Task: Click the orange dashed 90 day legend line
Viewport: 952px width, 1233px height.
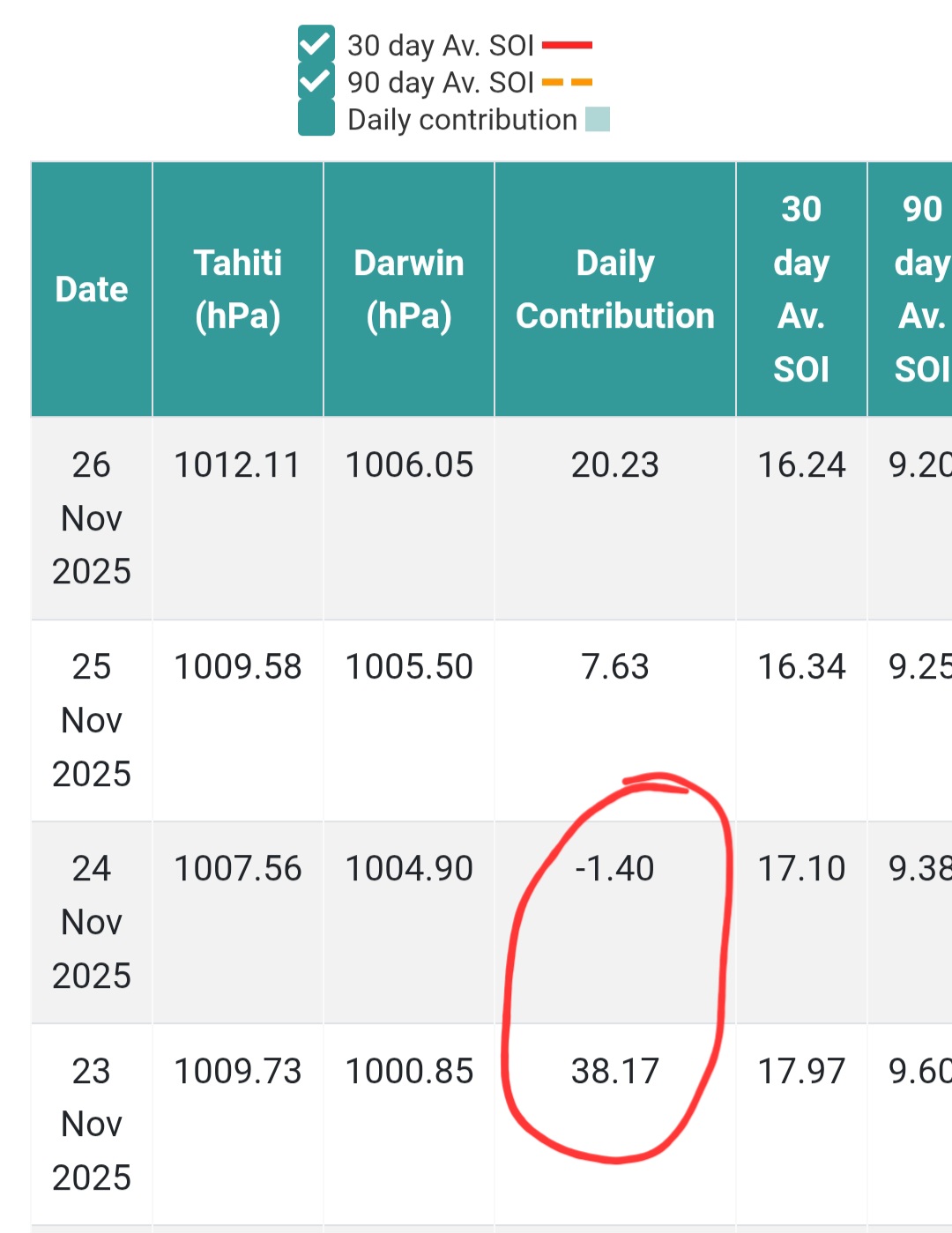Action: pos(567,82)
